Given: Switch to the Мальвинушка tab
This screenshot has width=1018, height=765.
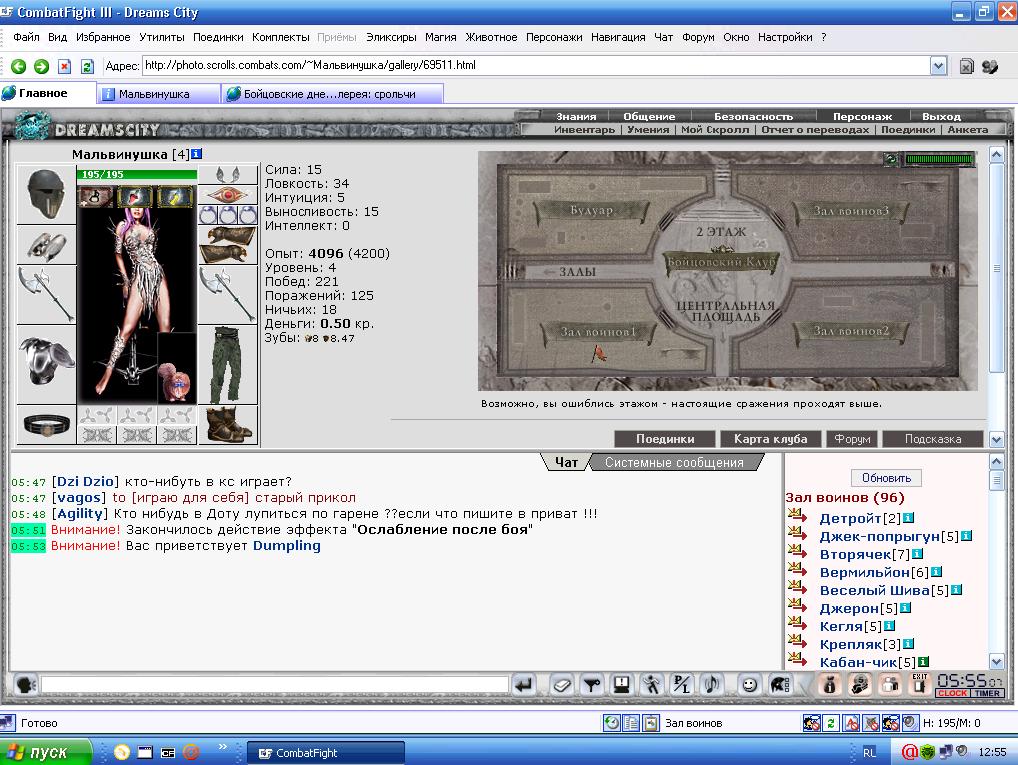Looking at the screenshot, I should click(x=159, y=94).
